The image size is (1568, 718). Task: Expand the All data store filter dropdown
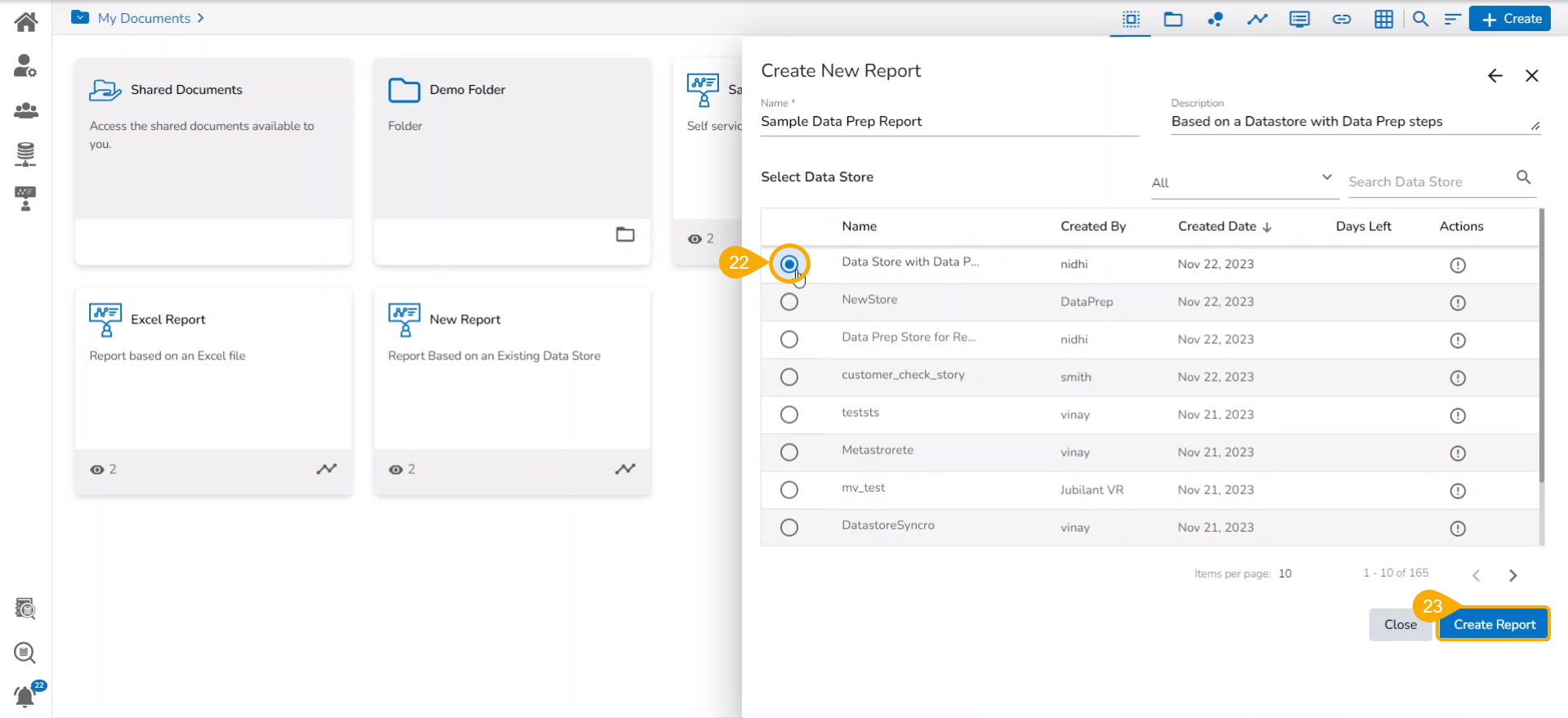coord(1242,181)
